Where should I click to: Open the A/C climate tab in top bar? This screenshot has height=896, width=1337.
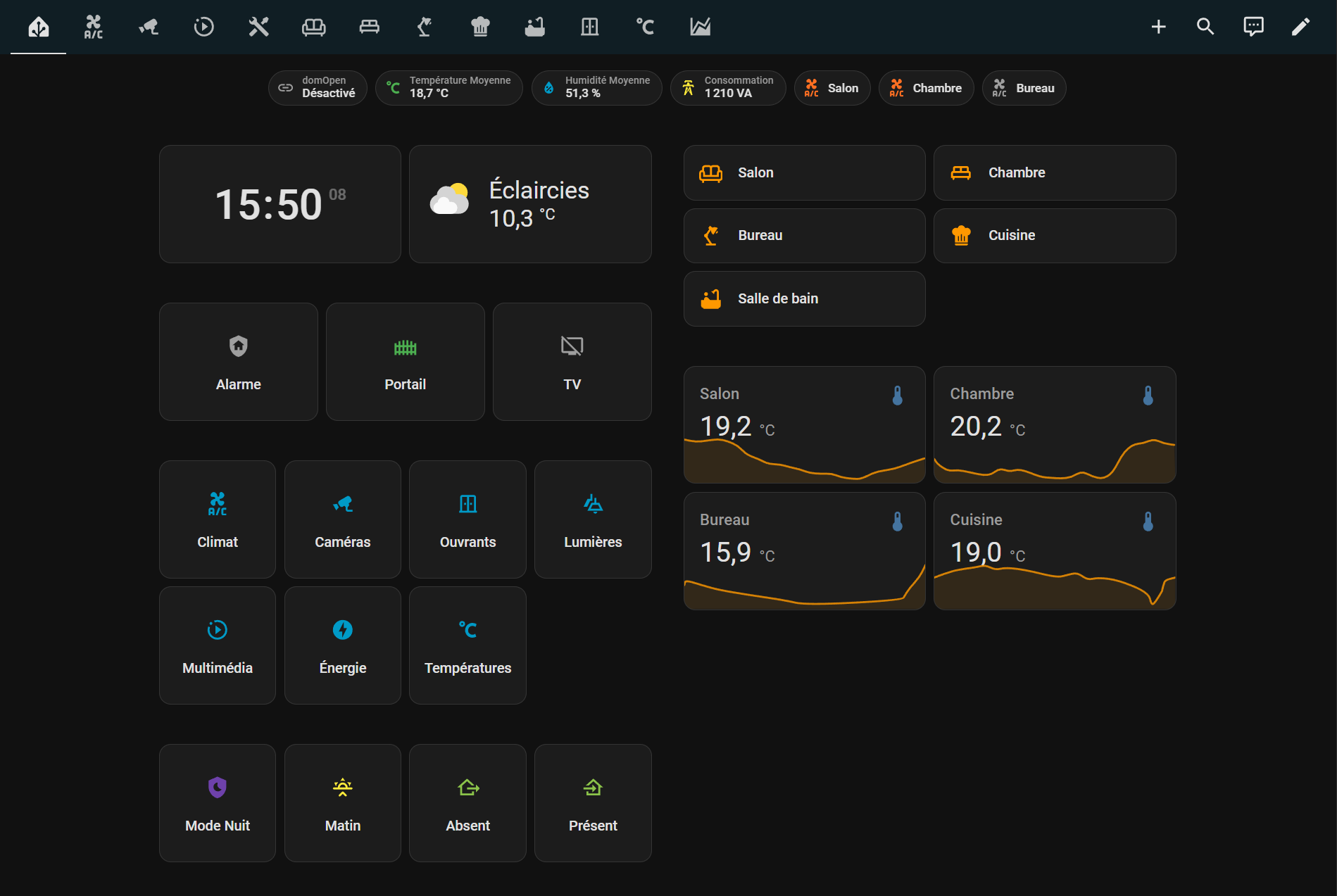tap(94, 27)
